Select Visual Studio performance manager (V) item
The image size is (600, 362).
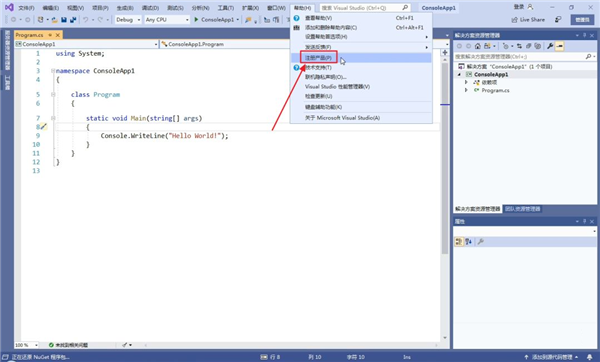click(361, 86)
